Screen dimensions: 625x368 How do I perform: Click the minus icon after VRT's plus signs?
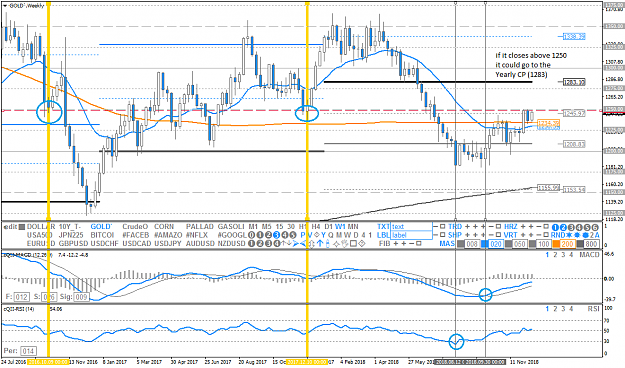(539, 235)
